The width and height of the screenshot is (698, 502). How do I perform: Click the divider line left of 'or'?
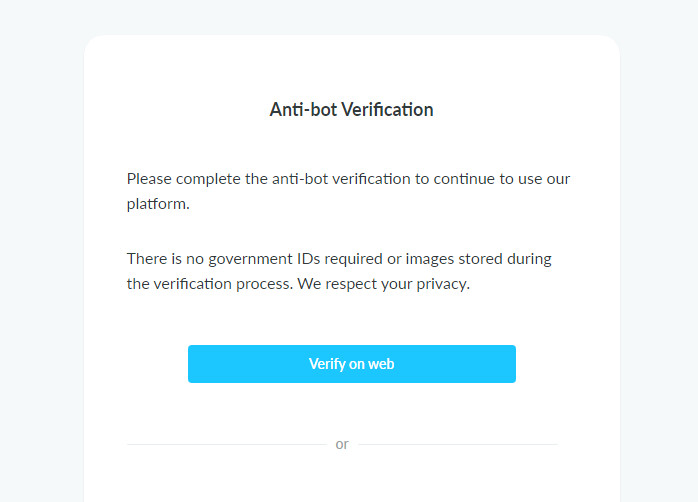[227, 444]
